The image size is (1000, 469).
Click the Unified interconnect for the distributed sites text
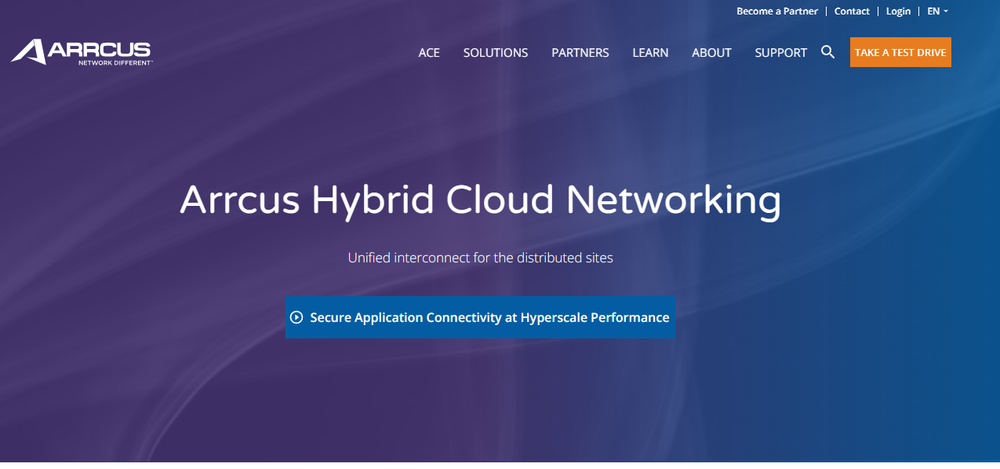[x=480, y=258]
